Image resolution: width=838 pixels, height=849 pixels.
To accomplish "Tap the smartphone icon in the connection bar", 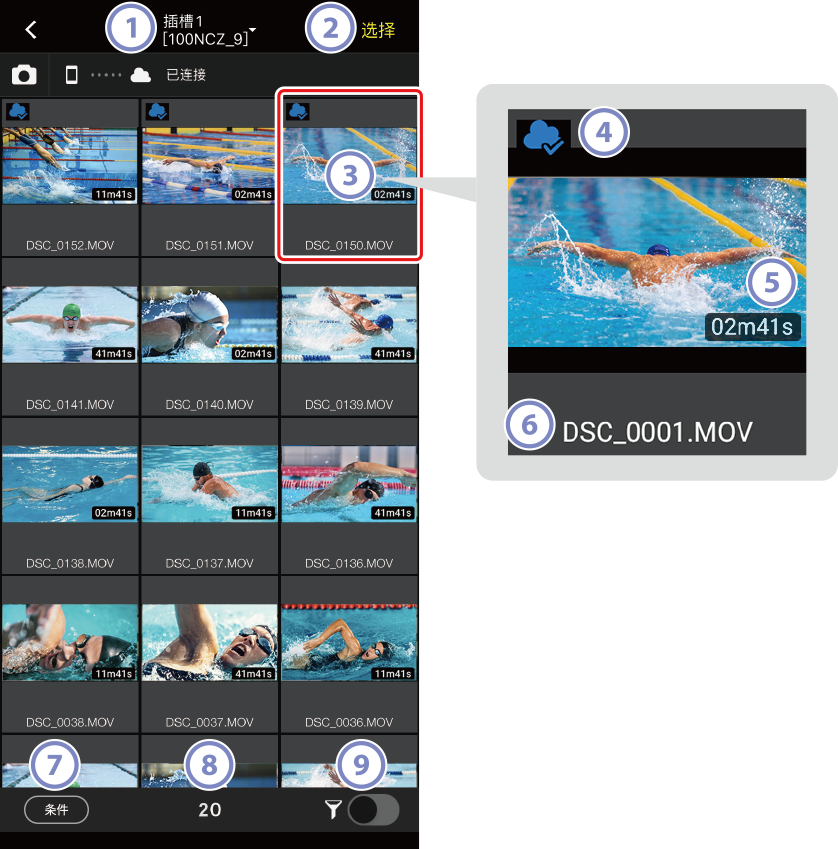I will click(x=71, y=75).
